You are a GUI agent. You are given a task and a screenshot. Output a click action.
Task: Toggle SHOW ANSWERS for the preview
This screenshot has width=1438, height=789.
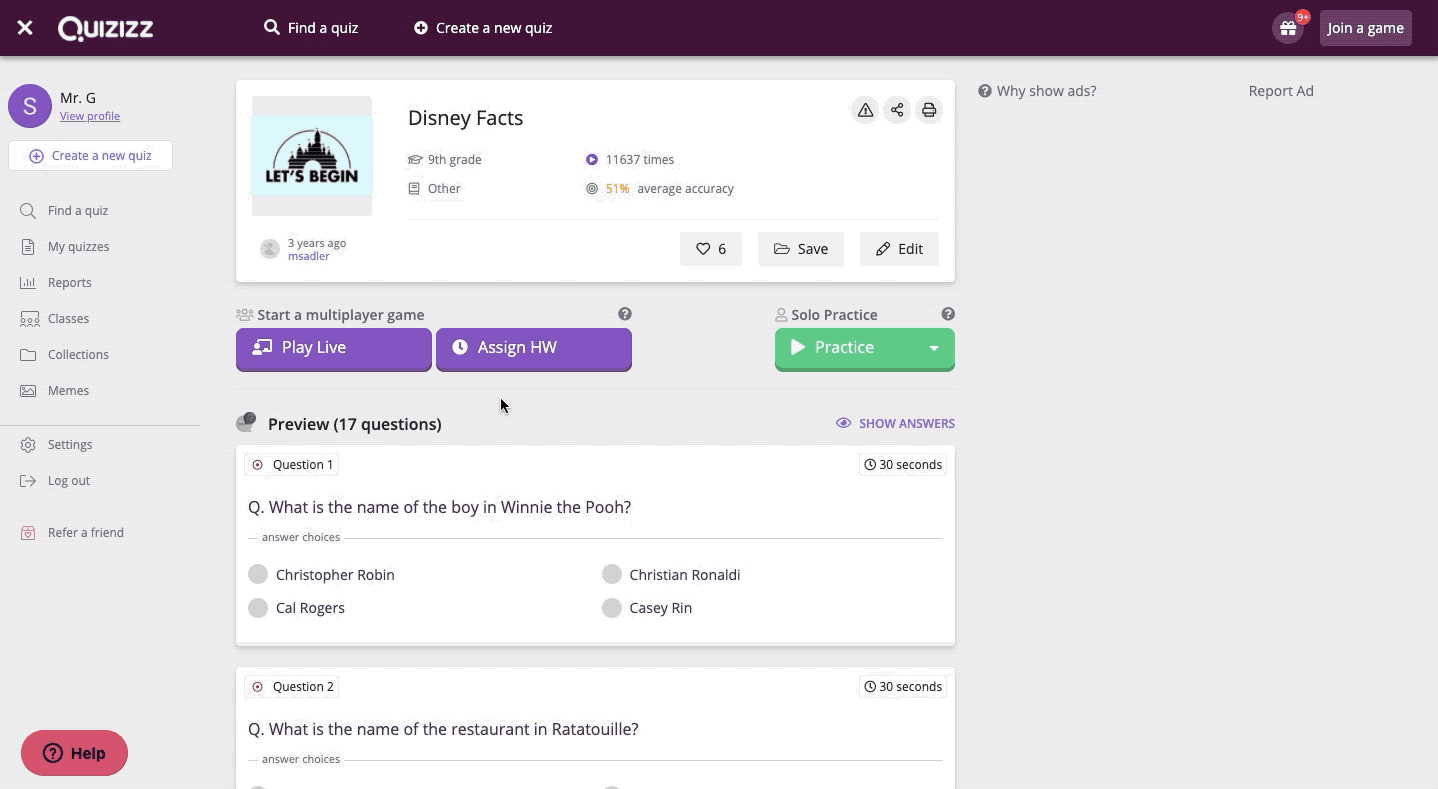895,423
